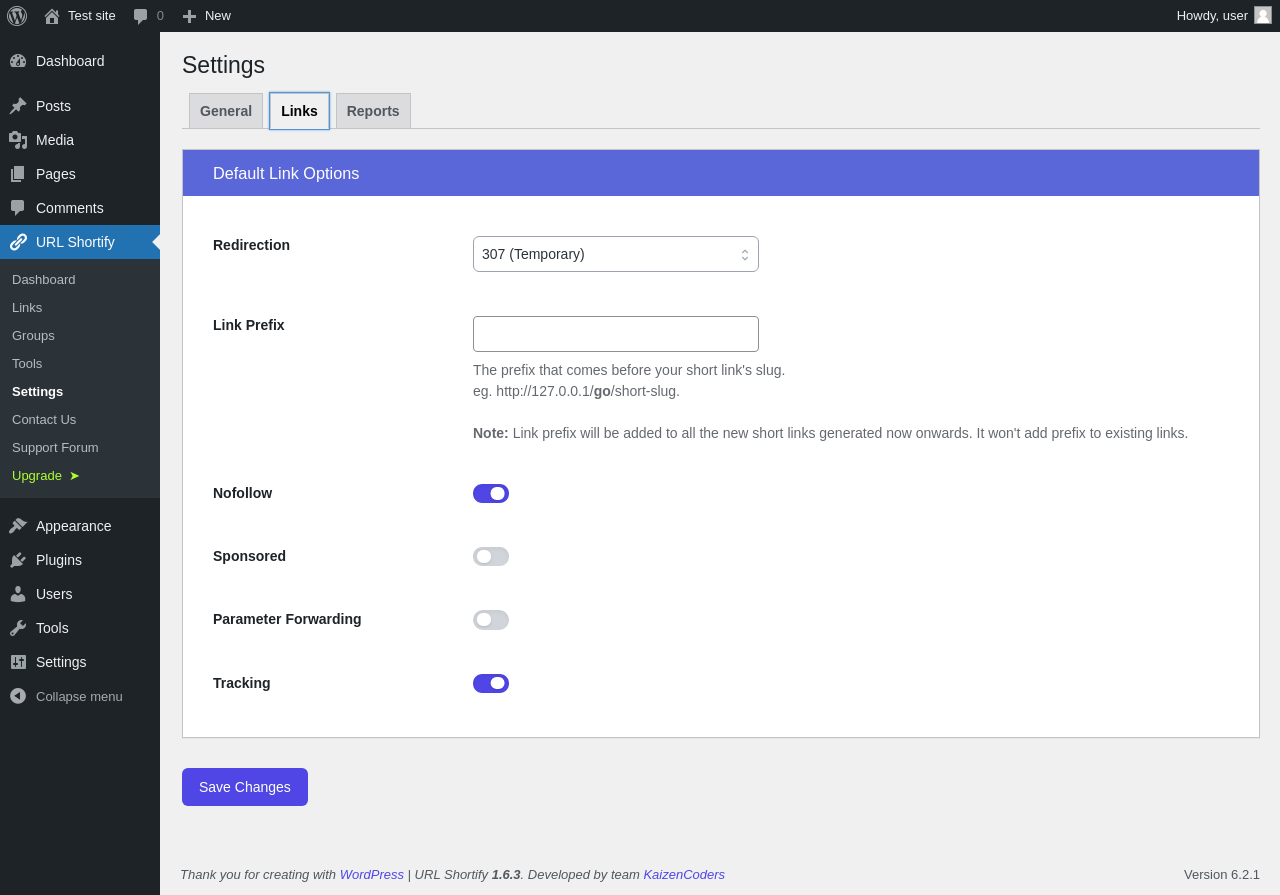Switch to the General tab

(x=226, y=111)
